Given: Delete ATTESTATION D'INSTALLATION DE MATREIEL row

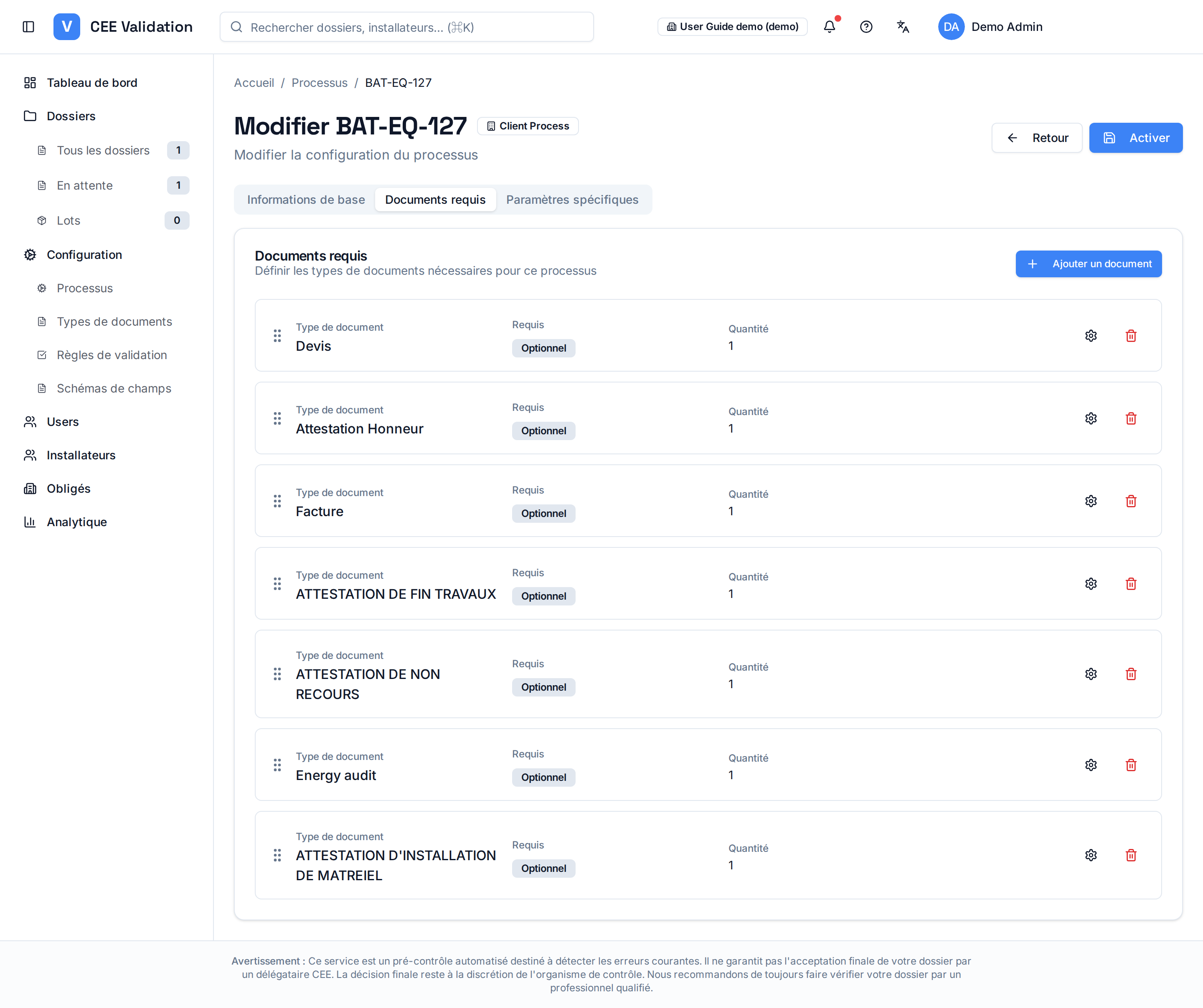Looking at the screenshot, I should pyautogui.click(x=1131, y=855).
